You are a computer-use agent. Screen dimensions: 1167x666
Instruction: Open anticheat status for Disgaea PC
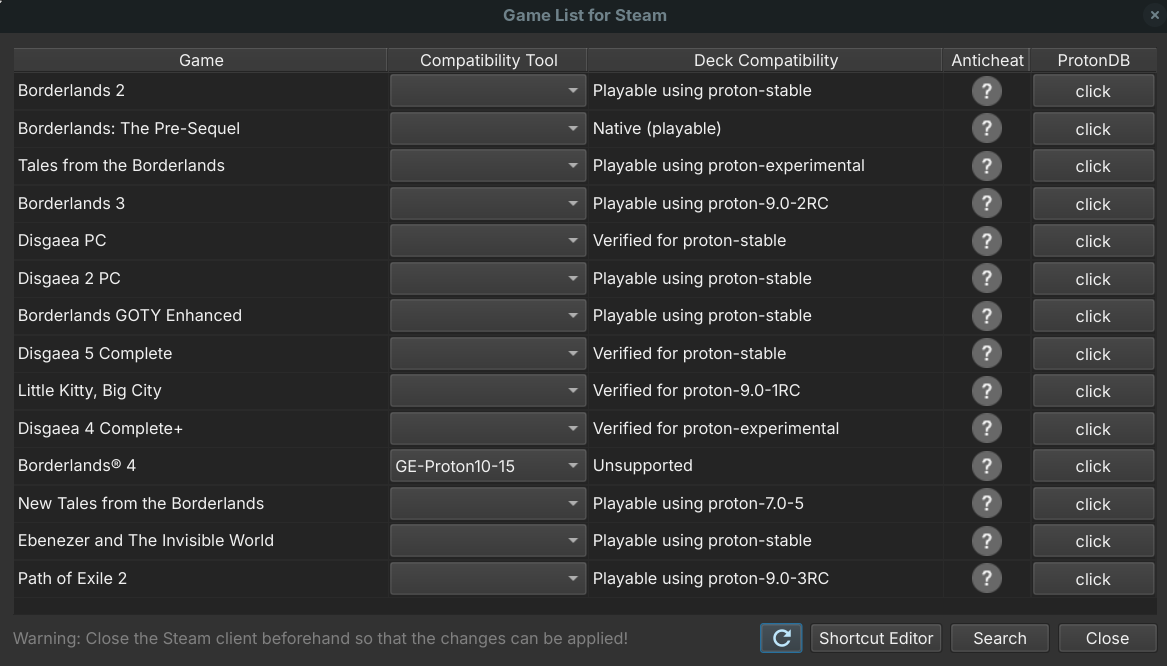pos(986,241)
